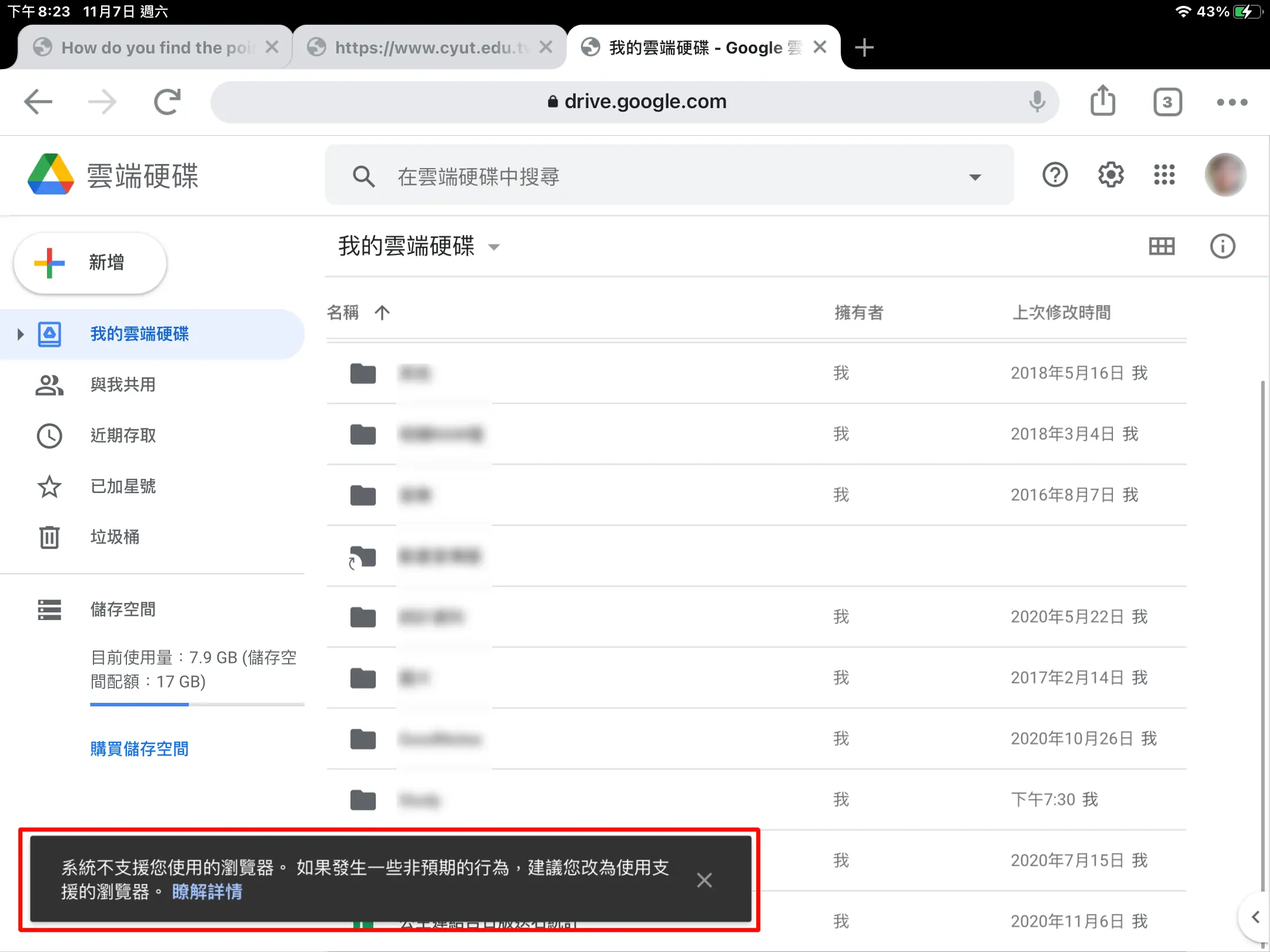
Task: Select the shortcut folder row with no owner
Action: point(757,556)
